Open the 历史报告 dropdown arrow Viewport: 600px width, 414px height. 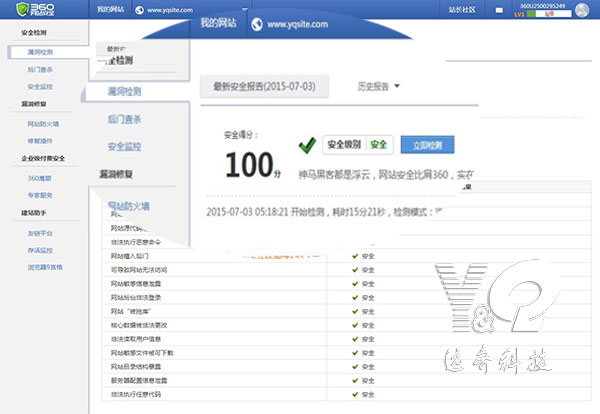pyautogui.click(x=397, y=86)
